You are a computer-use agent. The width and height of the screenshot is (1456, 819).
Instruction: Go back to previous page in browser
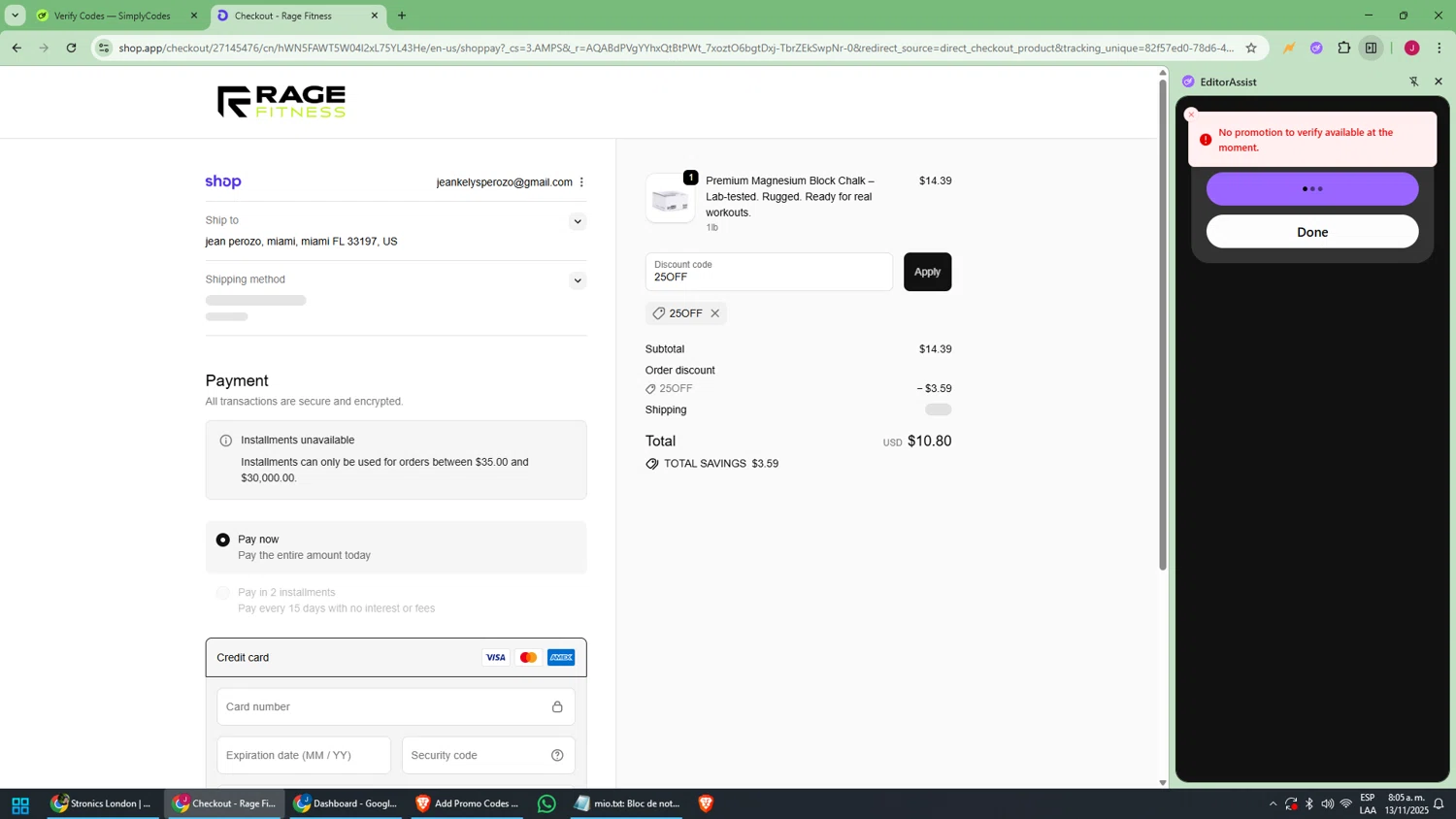pos(17,48)
